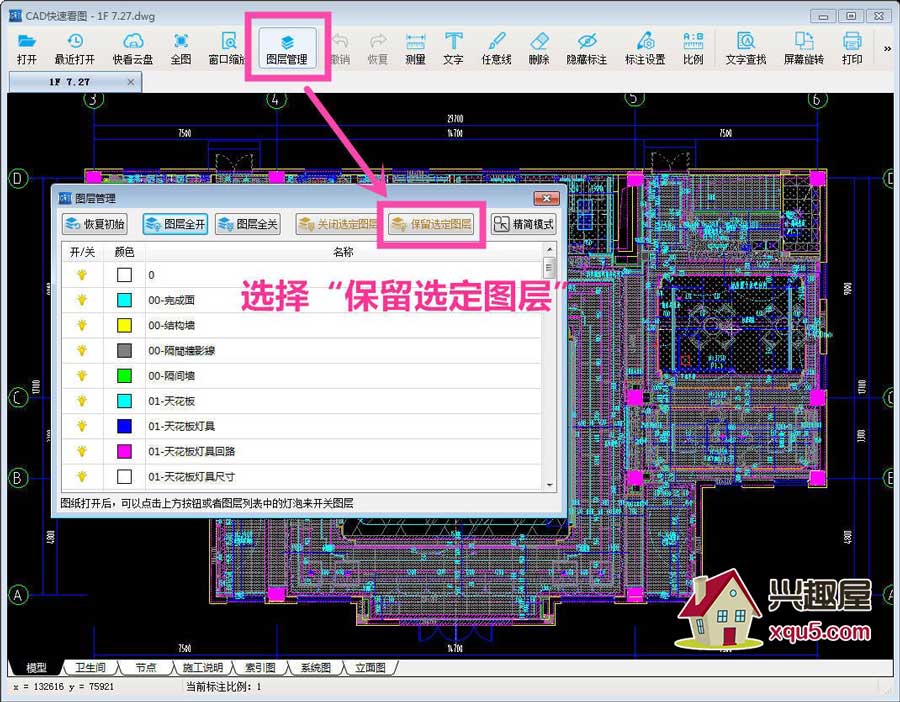Screen dimensions: 900x702
Task: Select the 文字 text tool
Action: coord(453,48)
